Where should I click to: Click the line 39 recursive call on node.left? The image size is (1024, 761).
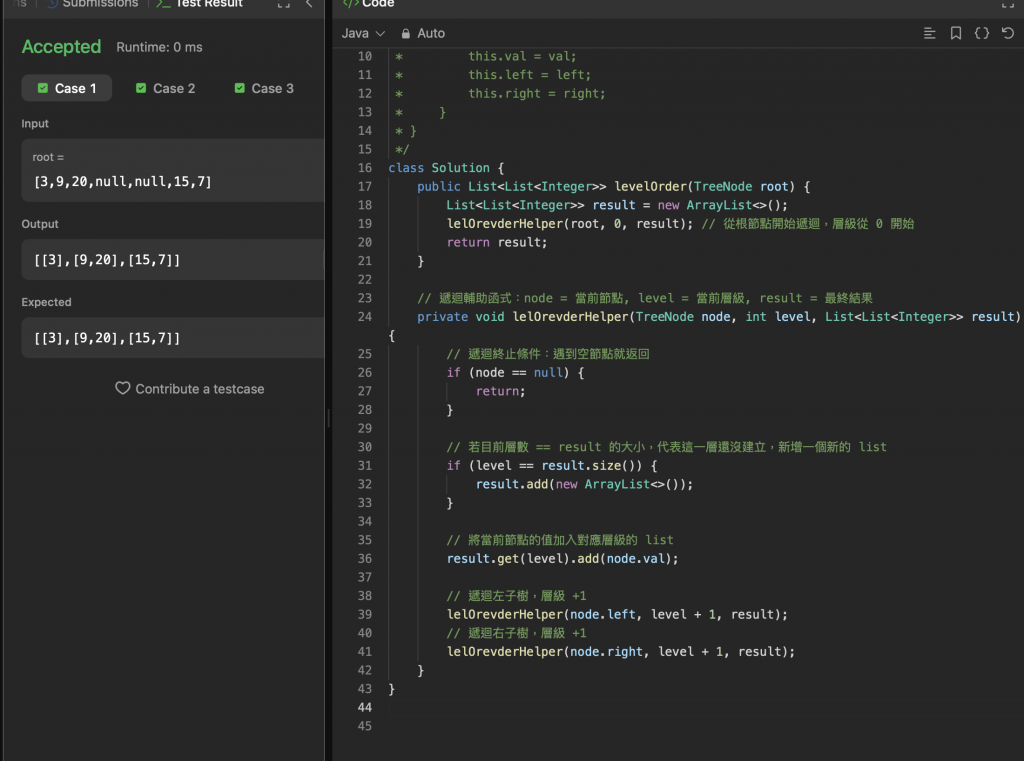[x=617, y=614]
